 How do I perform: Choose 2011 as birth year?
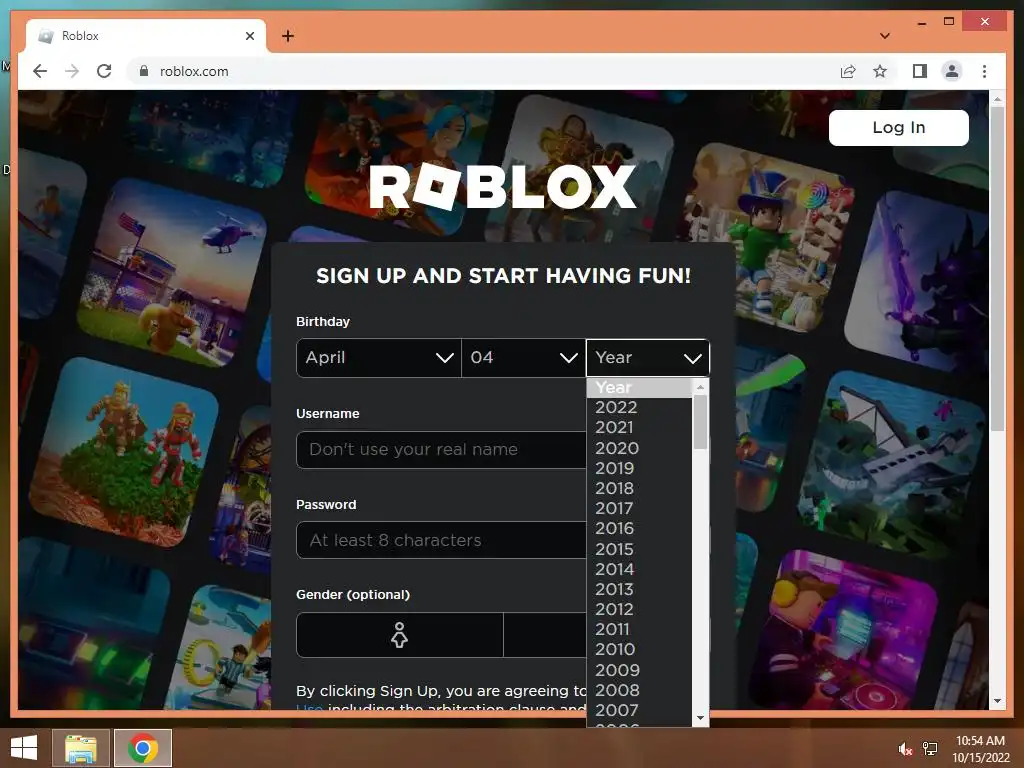[640, 630]
